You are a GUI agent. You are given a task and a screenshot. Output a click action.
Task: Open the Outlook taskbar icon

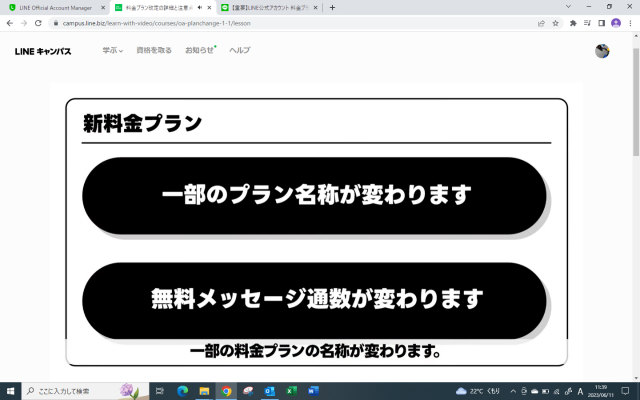coord(269,391)
